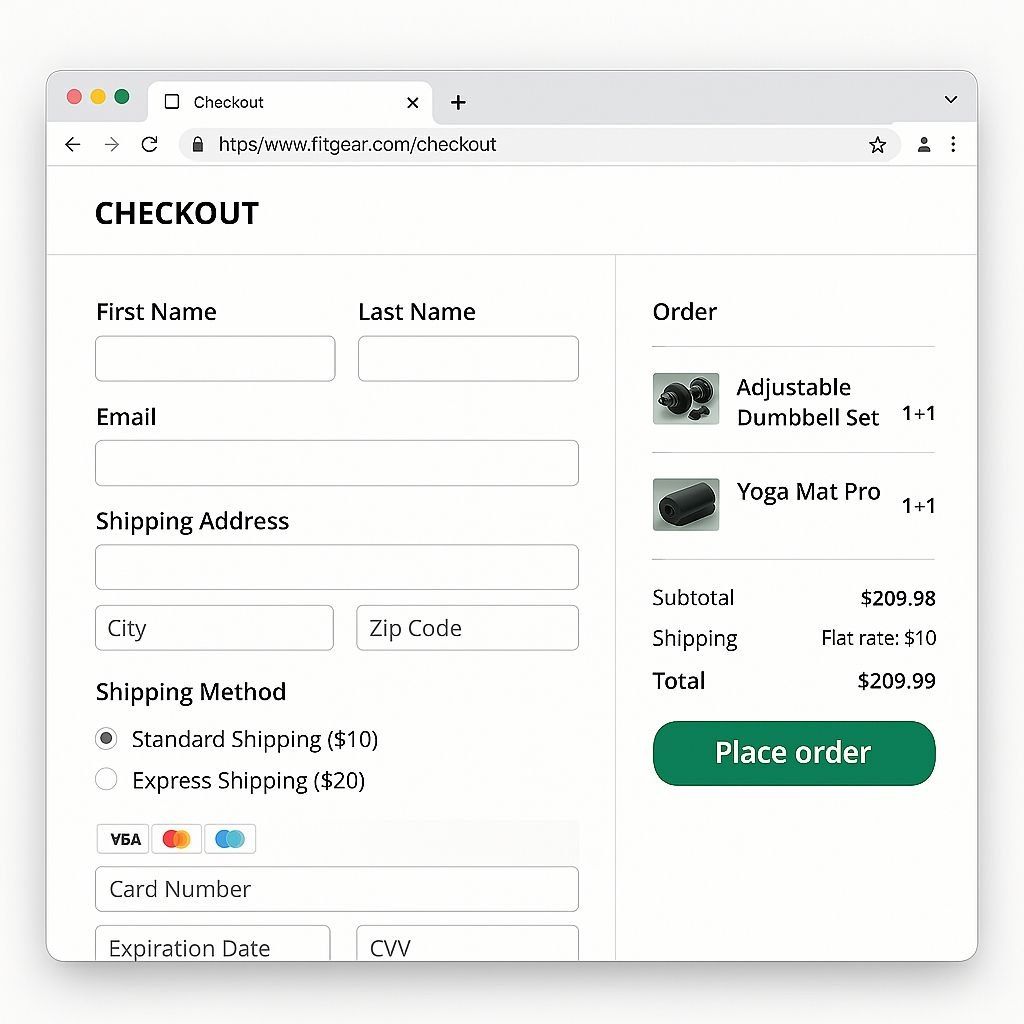Click the Yoga Mat Pro thumbnail
Screen dimensions: 1024x1024
pyautogui.click(x=686, y=504)
